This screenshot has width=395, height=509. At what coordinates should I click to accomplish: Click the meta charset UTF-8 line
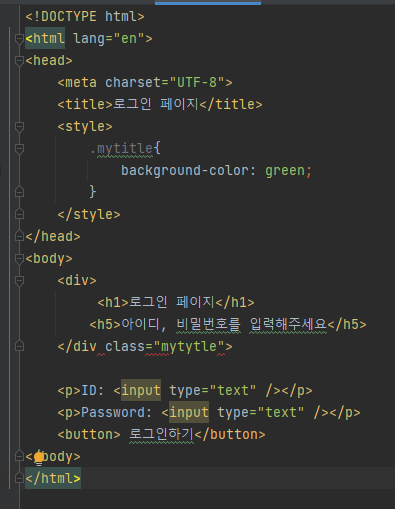tap(145, 82)
